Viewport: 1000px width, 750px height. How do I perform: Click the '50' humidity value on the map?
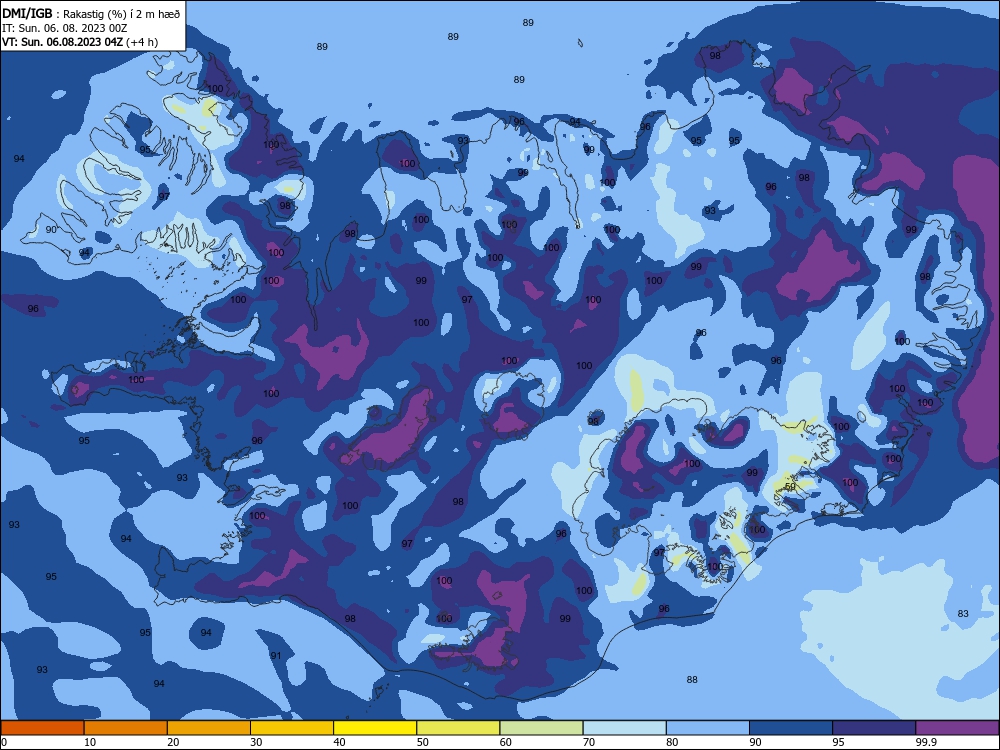point(790,487)
